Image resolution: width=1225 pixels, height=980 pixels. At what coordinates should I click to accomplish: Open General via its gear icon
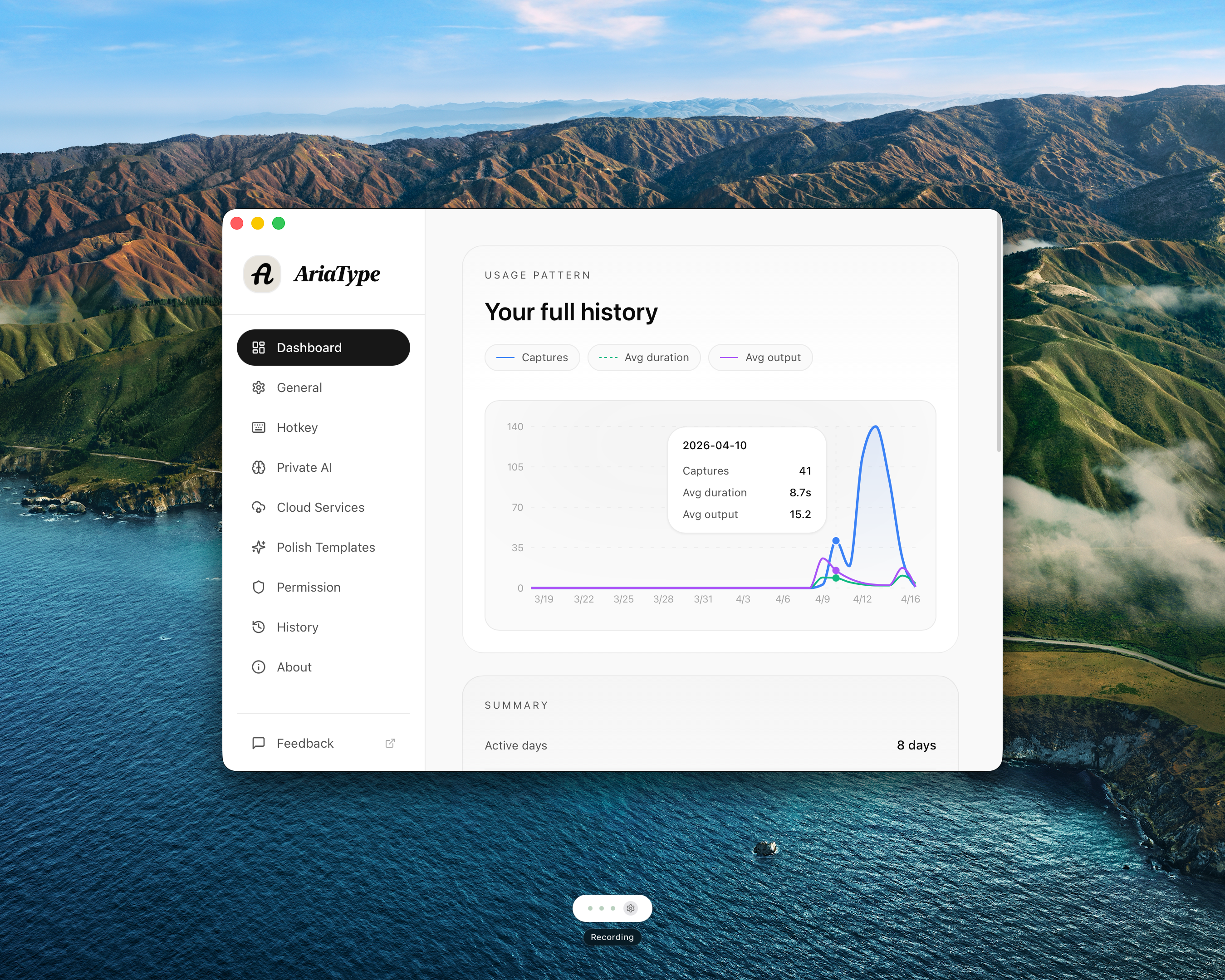(x=259, y=387)
